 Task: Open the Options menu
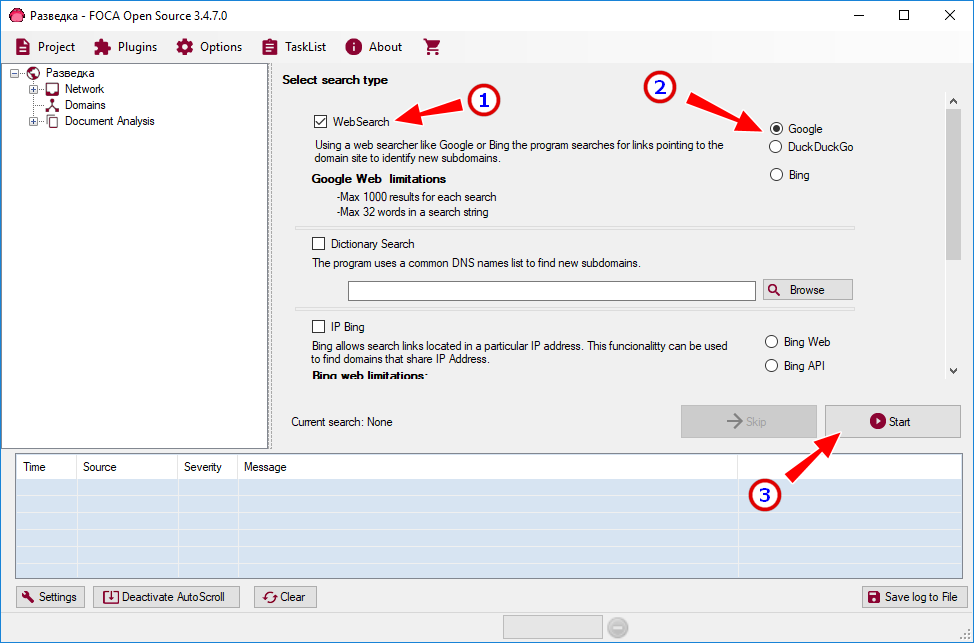tap(209, 47)
